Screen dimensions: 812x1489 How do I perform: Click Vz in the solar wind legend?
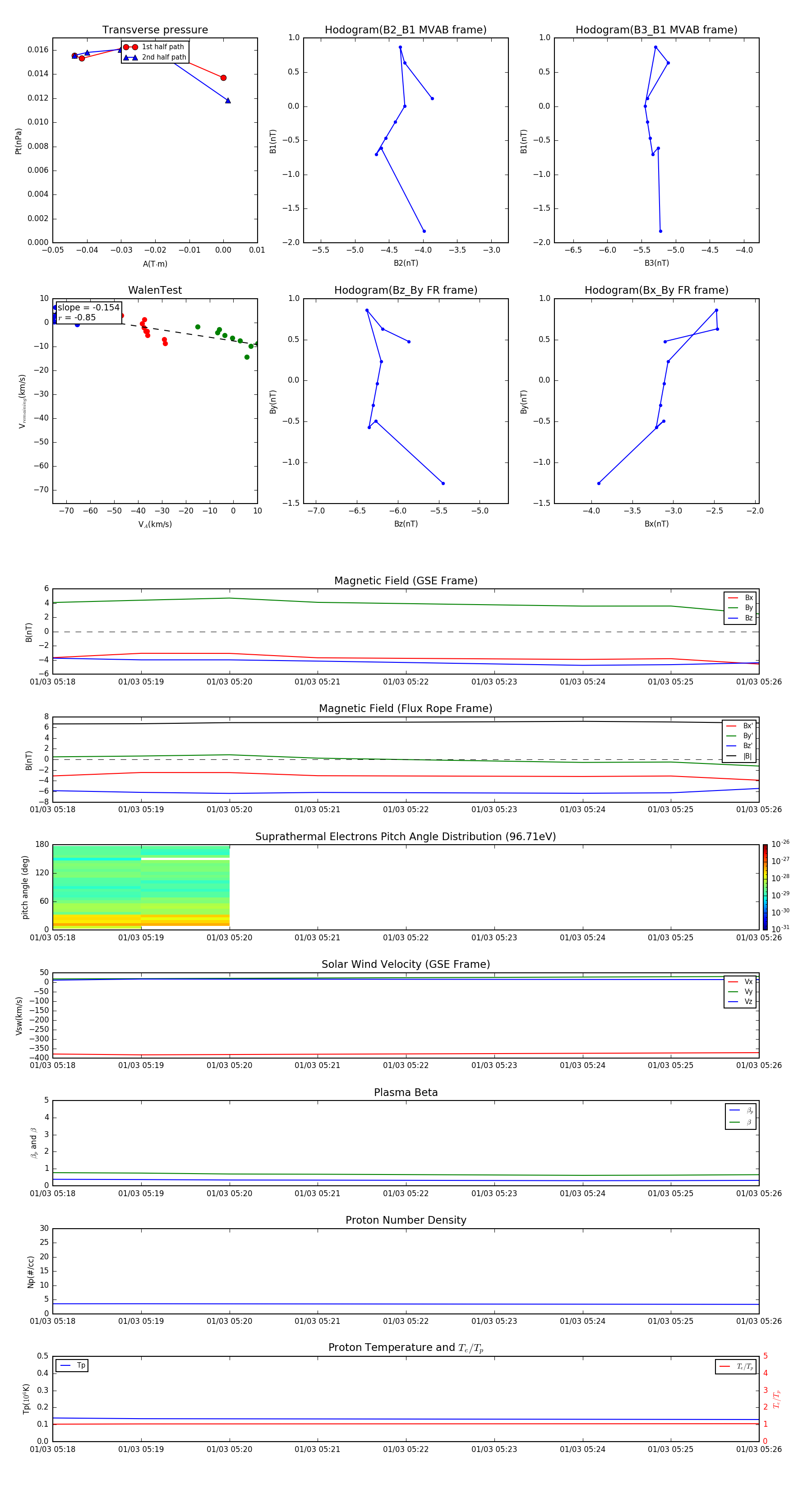click(x=740, y=1002)
